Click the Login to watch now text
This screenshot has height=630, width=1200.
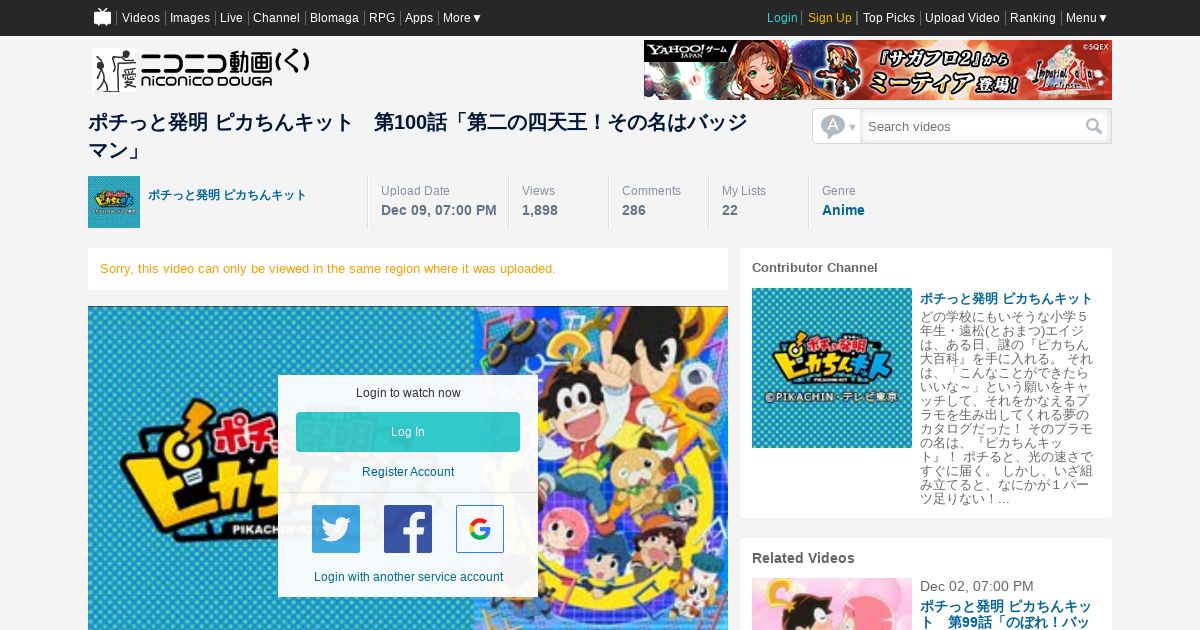point(408,393)
